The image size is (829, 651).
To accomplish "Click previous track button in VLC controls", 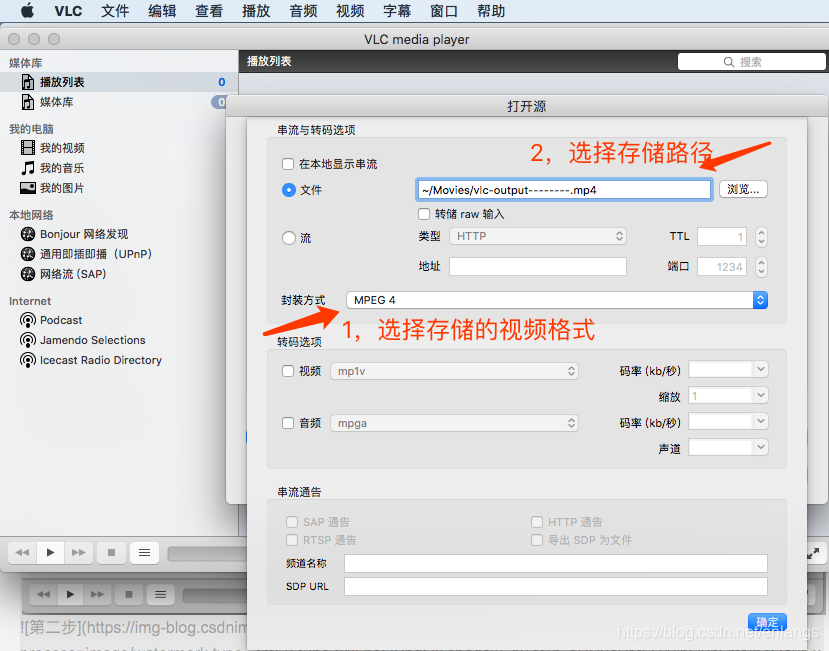I will pos(22,553).
